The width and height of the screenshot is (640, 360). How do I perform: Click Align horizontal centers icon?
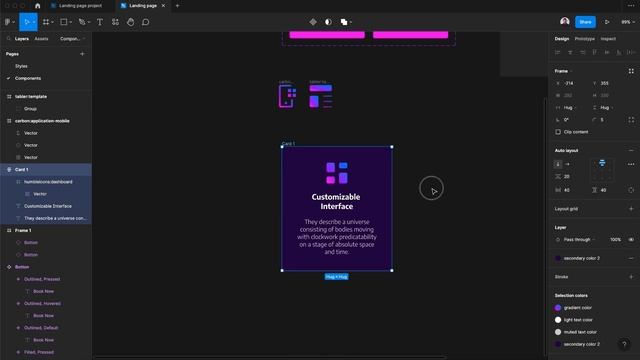point(570,52)
